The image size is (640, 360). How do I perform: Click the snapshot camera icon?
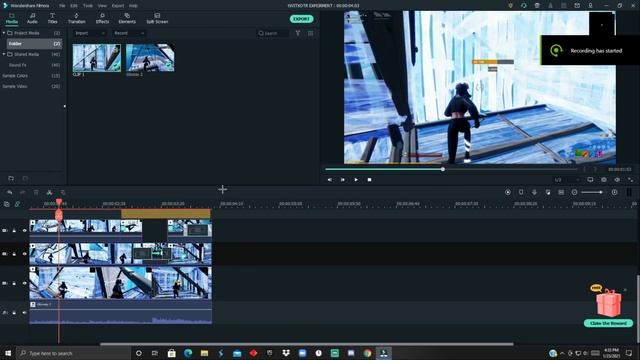[604, 180]
